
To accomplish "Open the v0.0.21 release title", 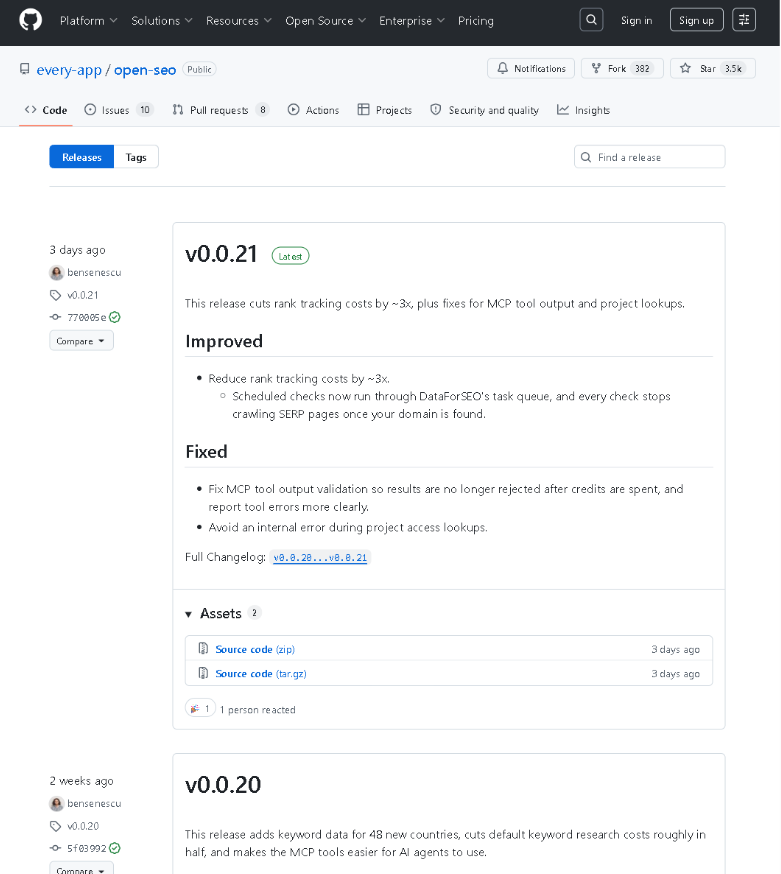I will click(x=221, y=254).
